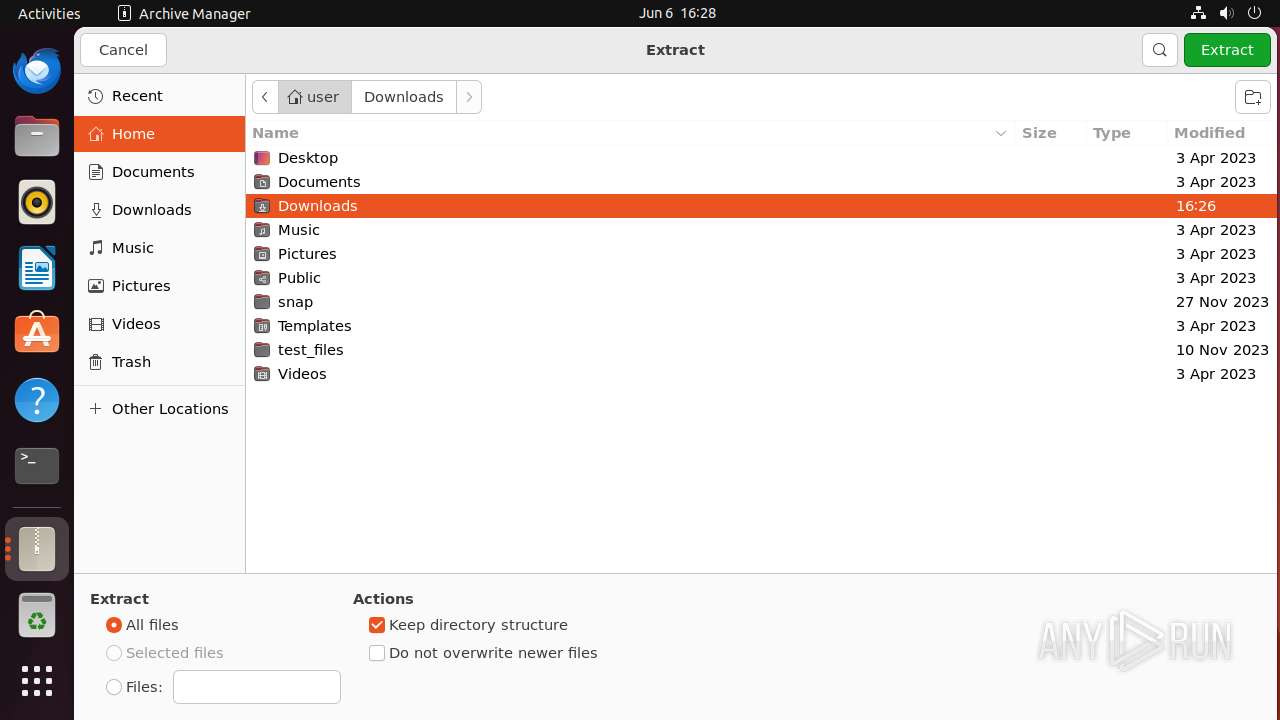Select the Selected files radio button

(114, 653)
